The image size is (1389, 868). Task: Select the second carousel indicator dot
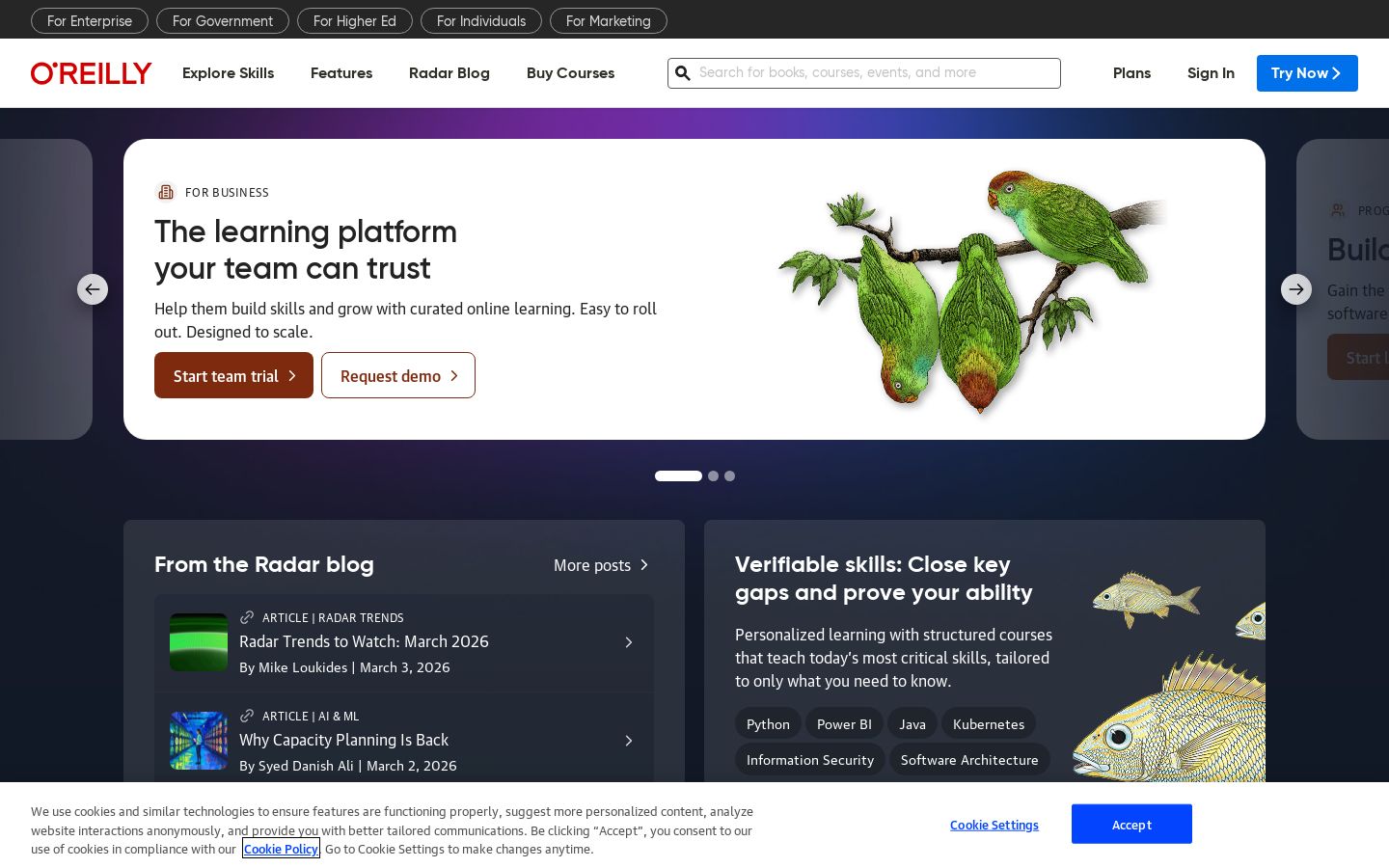pyautogui.click(x=713, y=475)
